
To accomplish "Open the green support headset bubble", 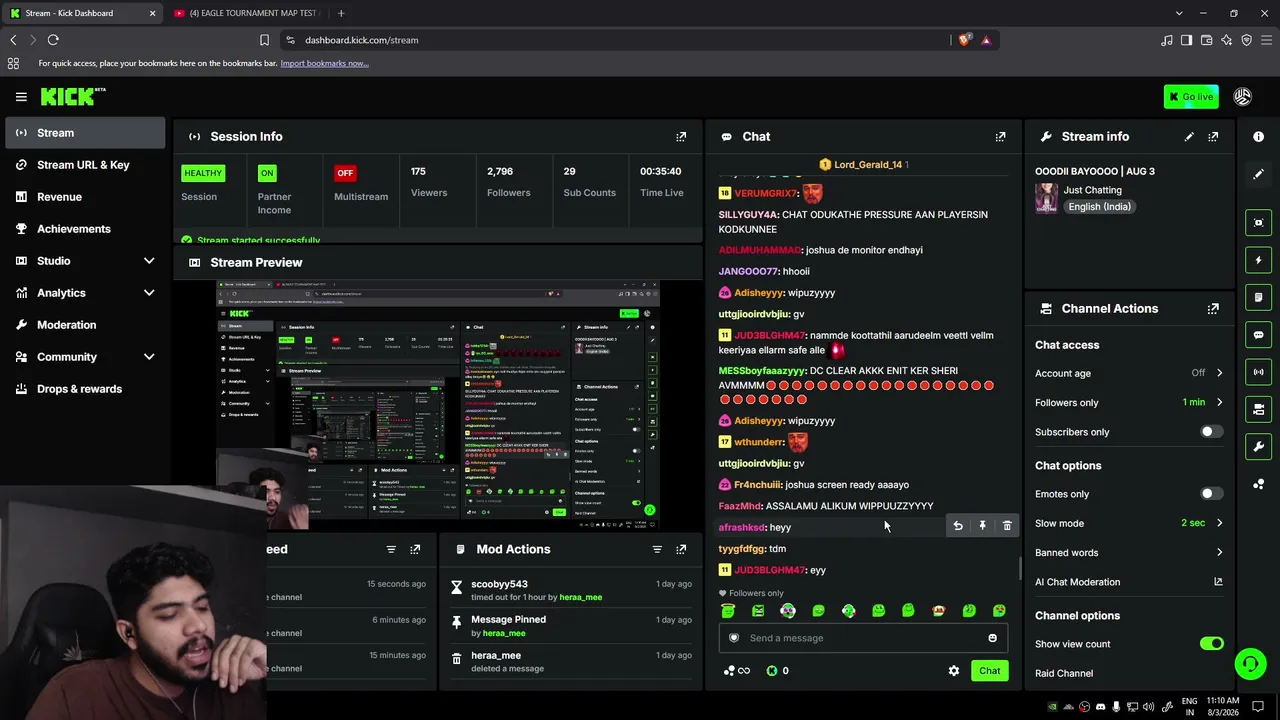I will pos(1249,663).
